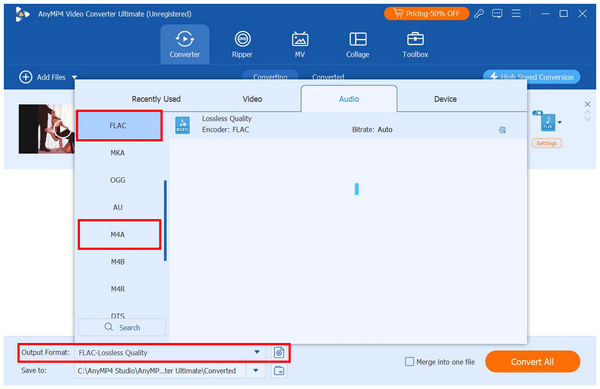Open the MV maker module
600x389 pixels.
[300, 44]
